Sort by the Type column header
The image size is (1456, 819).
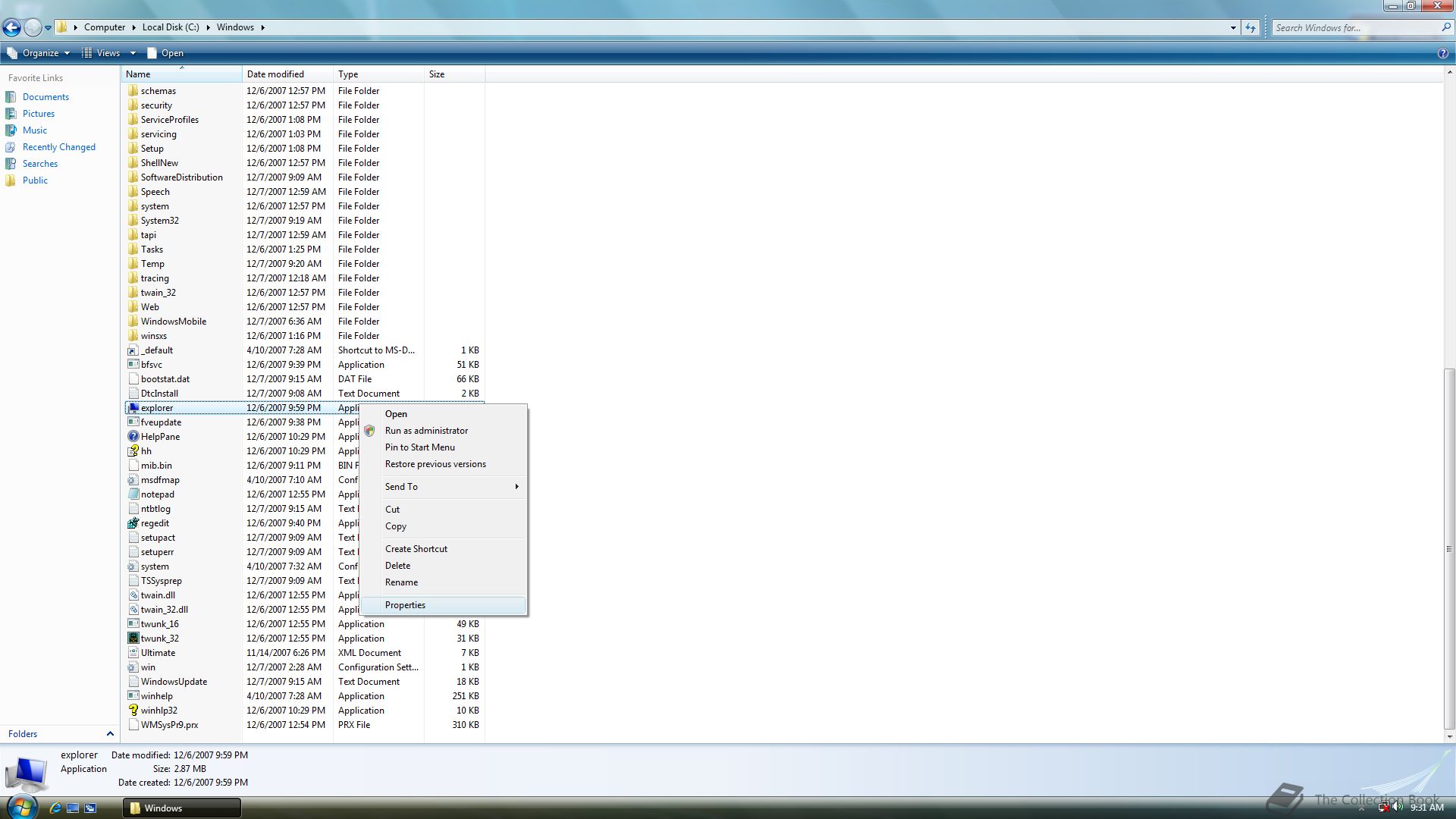pyautogui.click(x=378, y=74)
